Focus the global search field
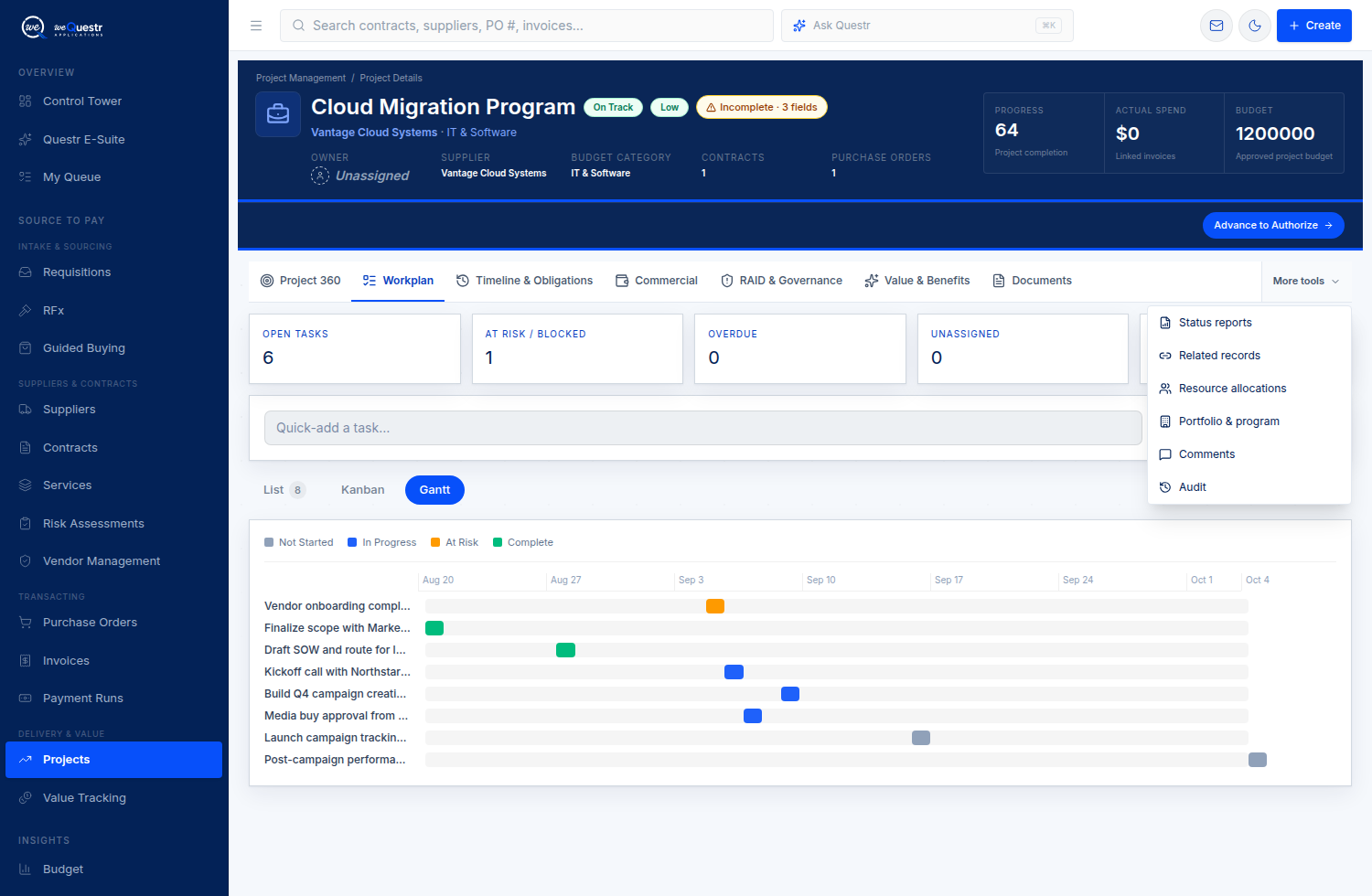Viewport: 1372px width, 896px height. tap(527, 26)
